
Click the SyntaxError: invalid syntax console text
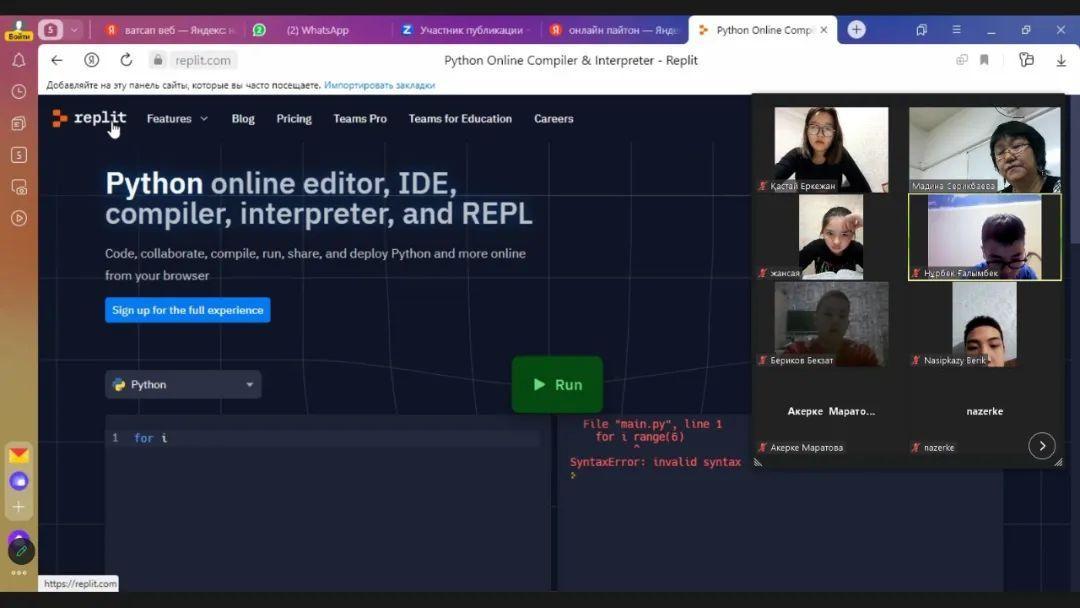coord(655,462)
